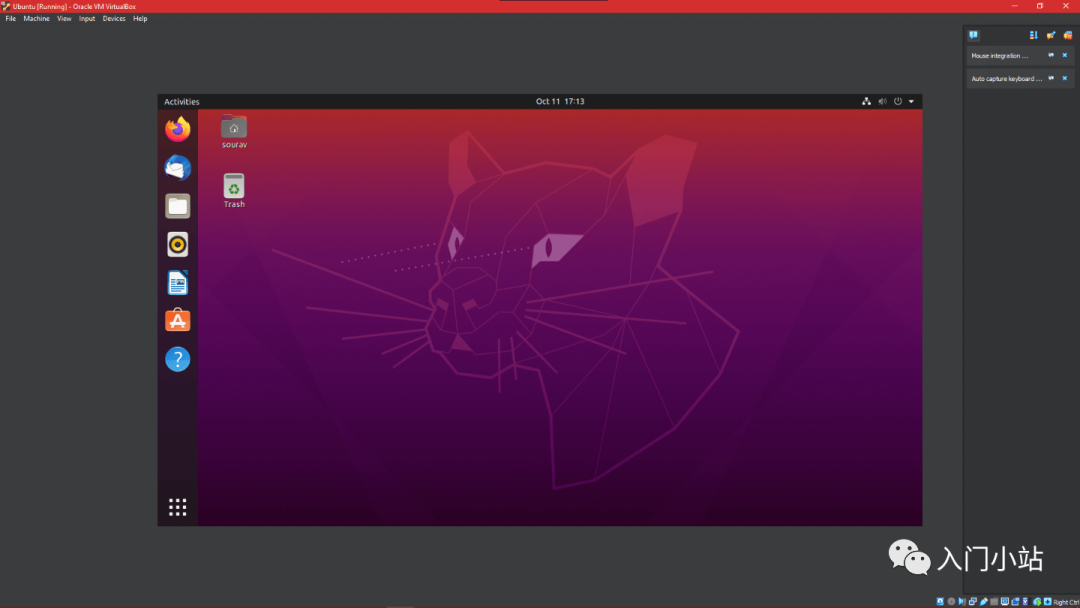Open Ubuntu Software store icon
This screenshot has width=1080, height=608.
coord(178,321)
